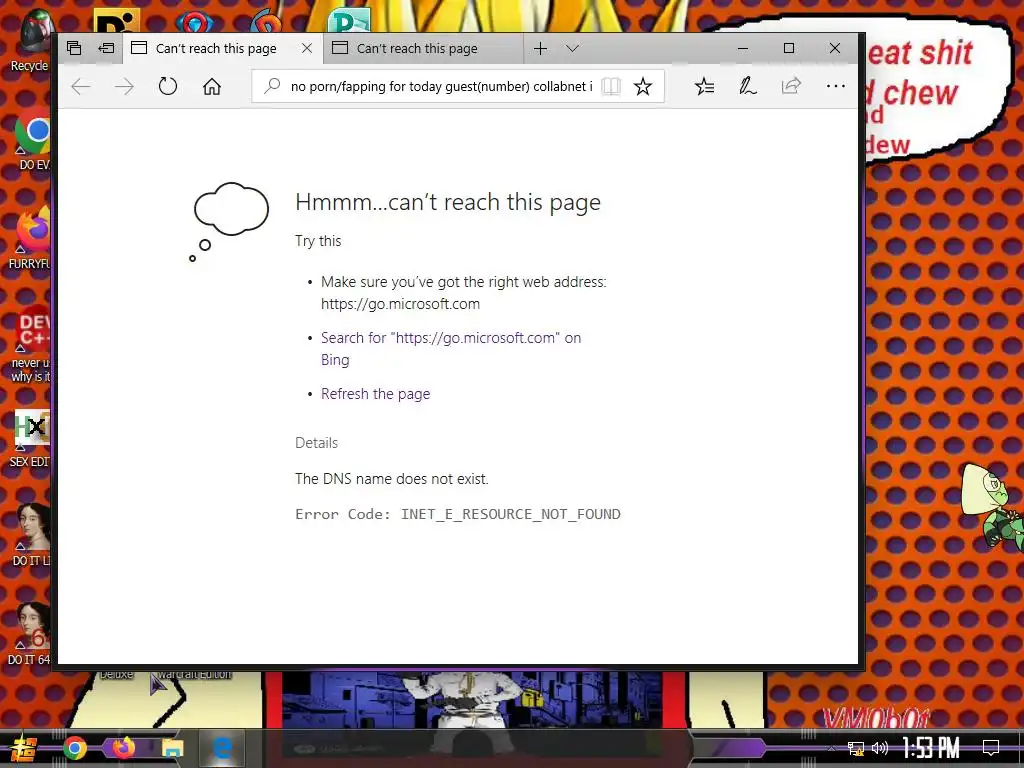Image resolution: width=1024 pixels, height=768 pixels.
Task: Click the https://go.microsoft.com address text
Action: [400, 304]
